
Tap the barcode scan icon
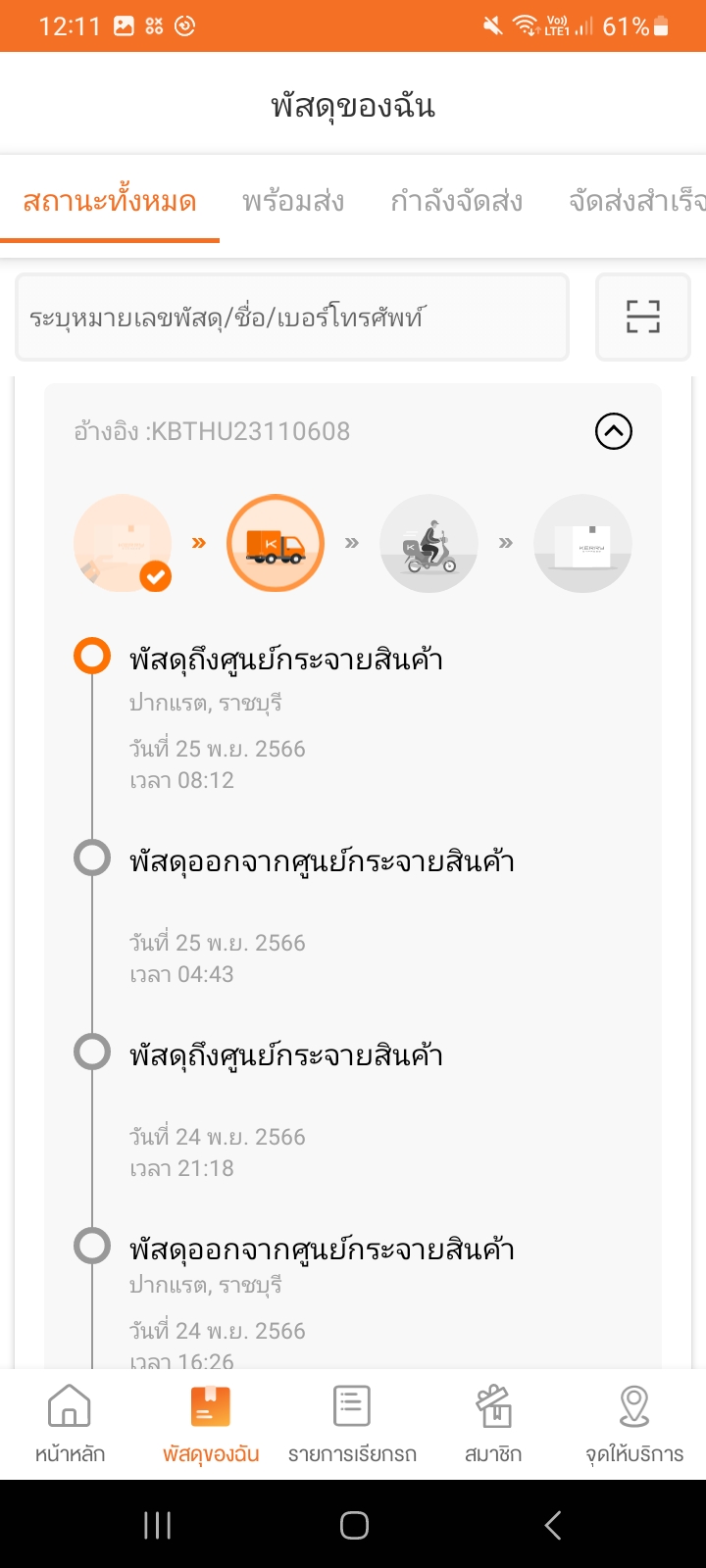pyautogui.click(x=643, y=317)
